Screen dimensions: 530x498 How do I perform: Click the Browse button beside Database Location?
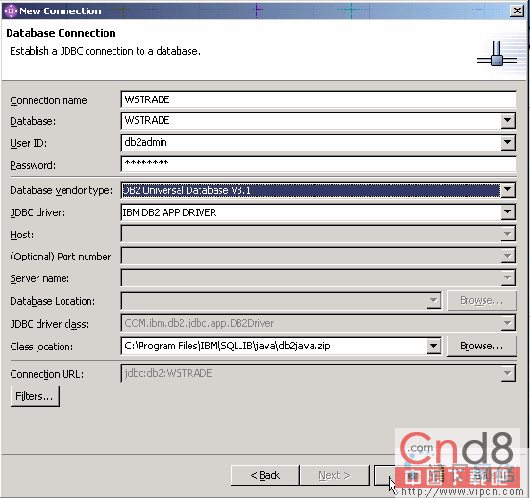482,300
